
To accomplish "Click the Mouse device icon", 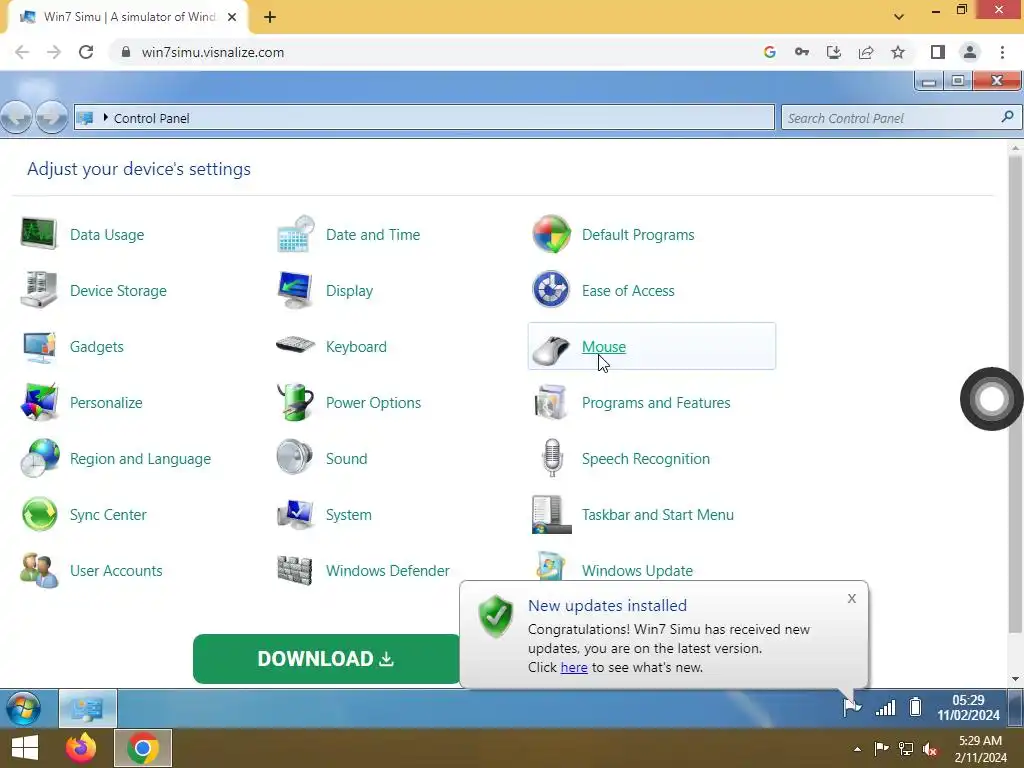I will tap(551, 349).
